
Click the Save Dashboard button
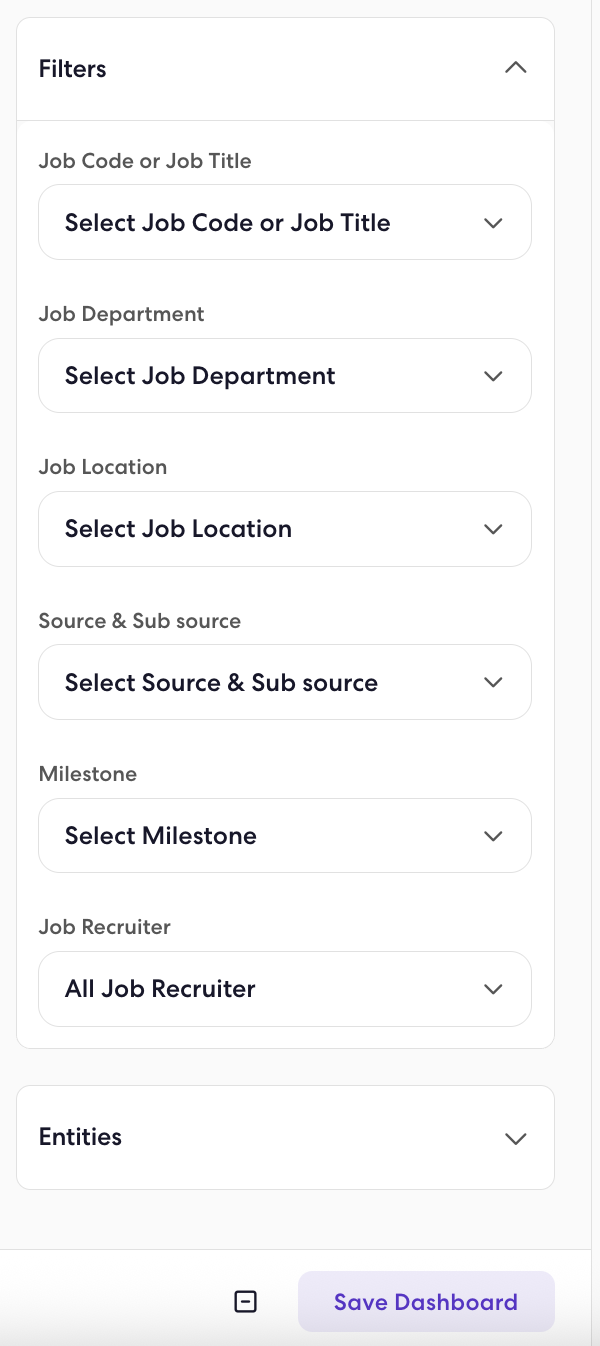pos(426,1302)
